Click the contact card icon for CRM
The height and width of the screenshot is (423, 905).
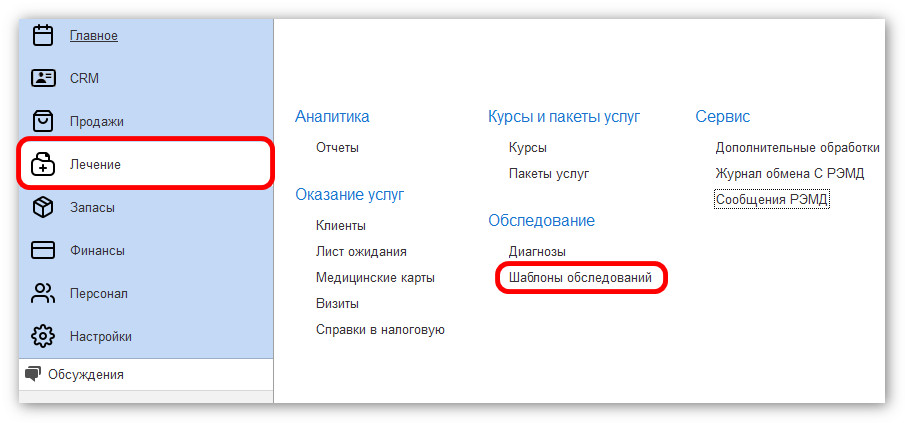pos(43,78)
